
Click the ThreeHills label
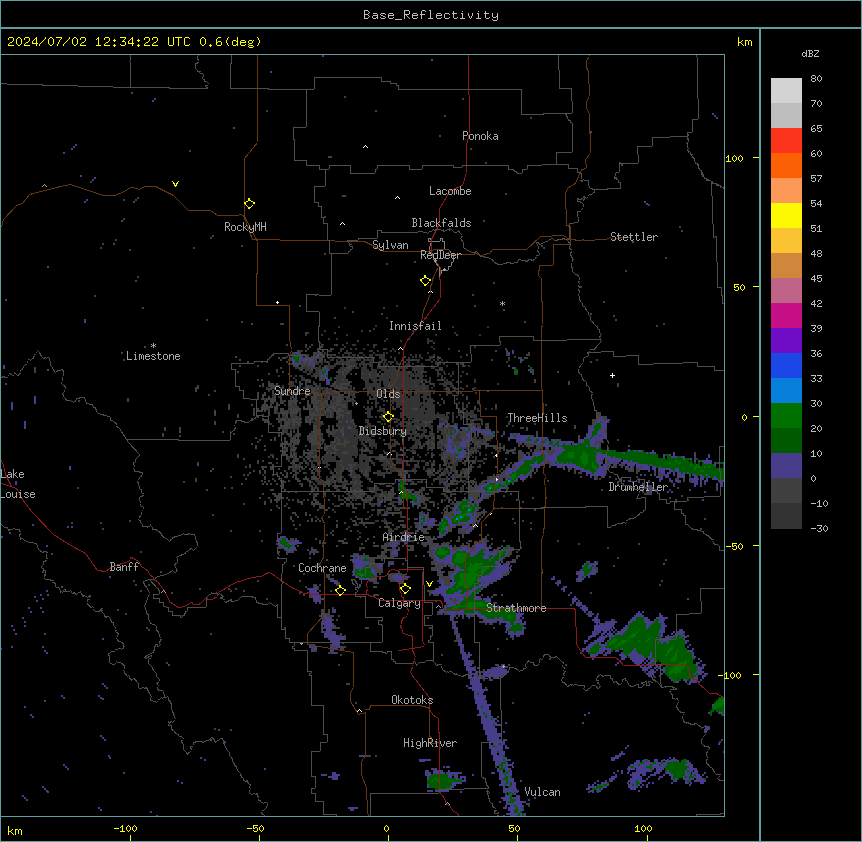pos(537,418)
